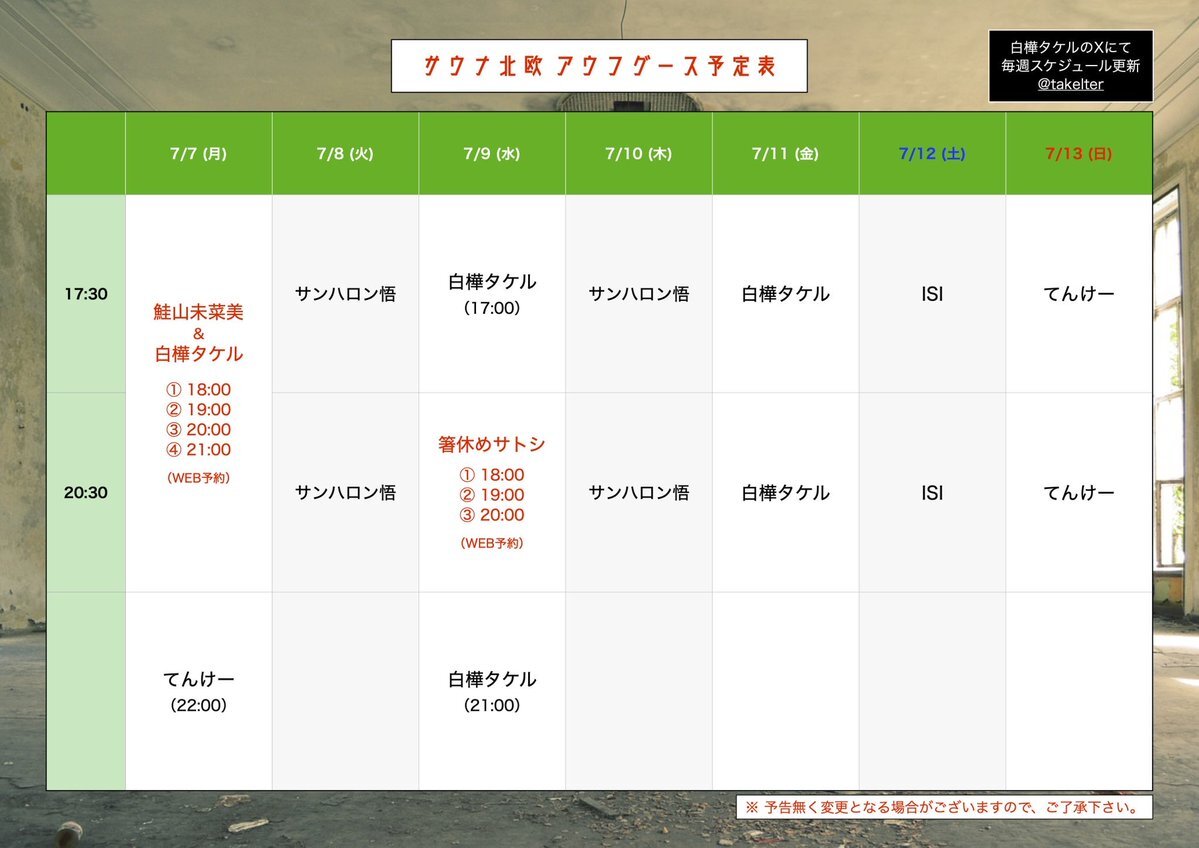Select the red 7/13 (日) header

click(1079, 154)
